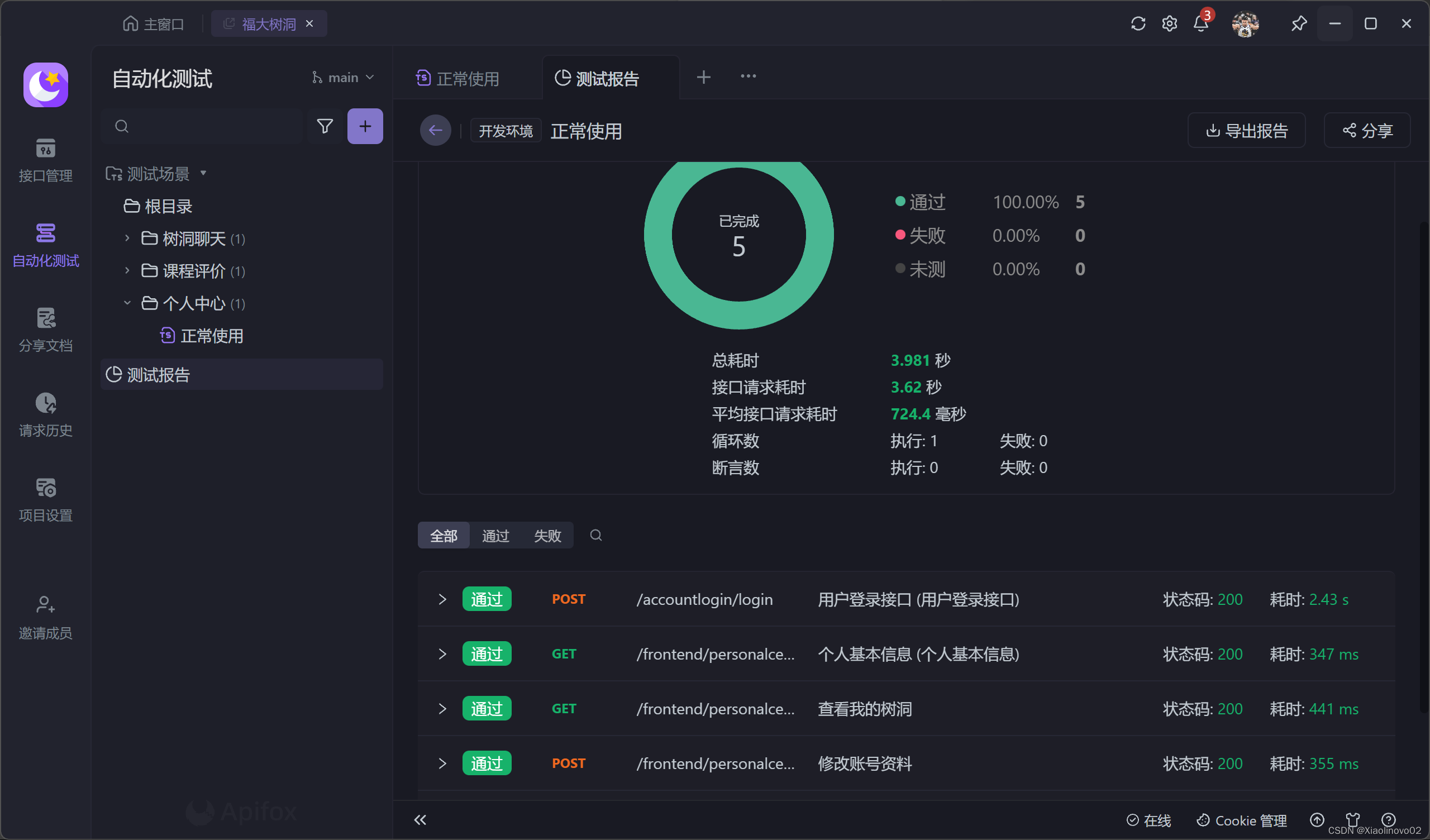Image resolution: width=1430 pixels, height=840 pixels.
Task: Select 测试报告 in left panel
Action: pos(242,374)
